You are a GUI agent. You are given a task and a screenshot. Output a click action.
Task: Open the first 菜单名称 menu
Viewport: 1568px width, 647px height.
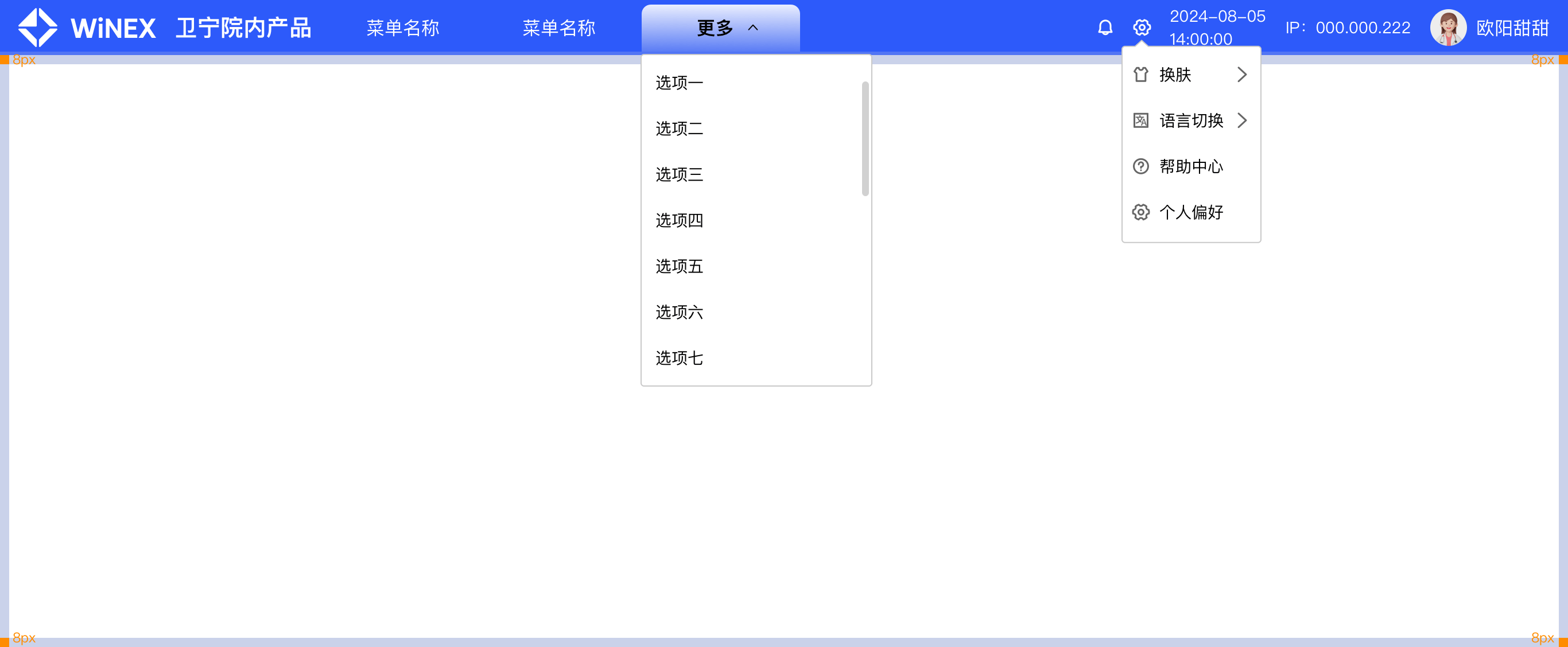pyautogui.click(x=402, y=28)
